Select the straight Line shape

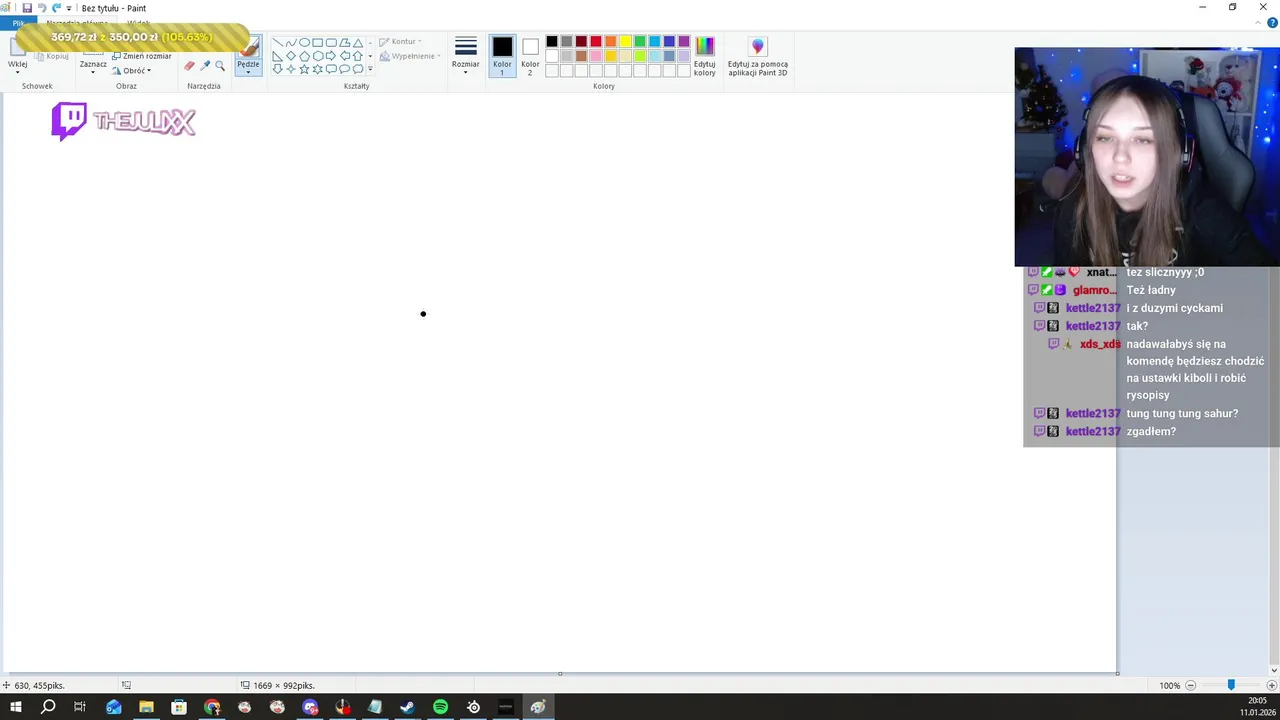coord(278,43)
